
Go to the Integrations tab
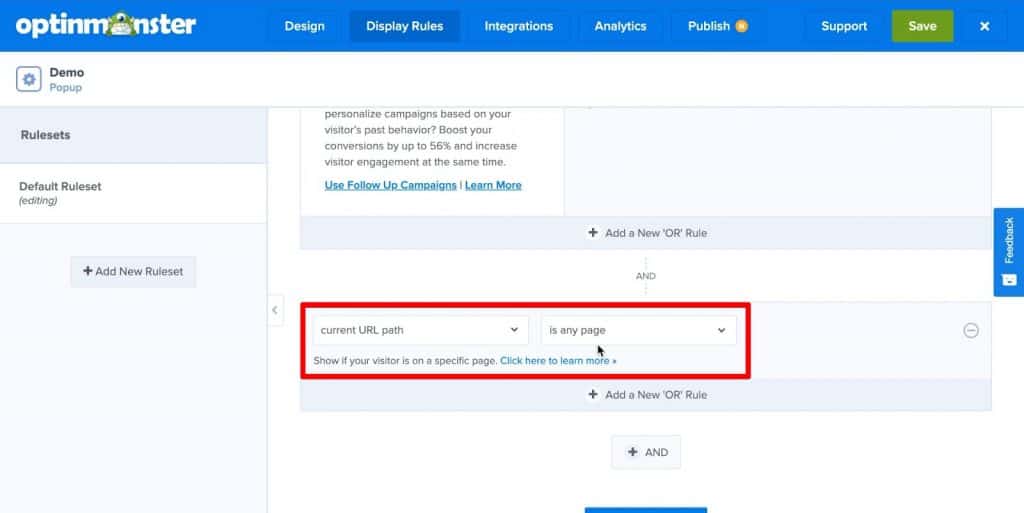tap(519, 26)
